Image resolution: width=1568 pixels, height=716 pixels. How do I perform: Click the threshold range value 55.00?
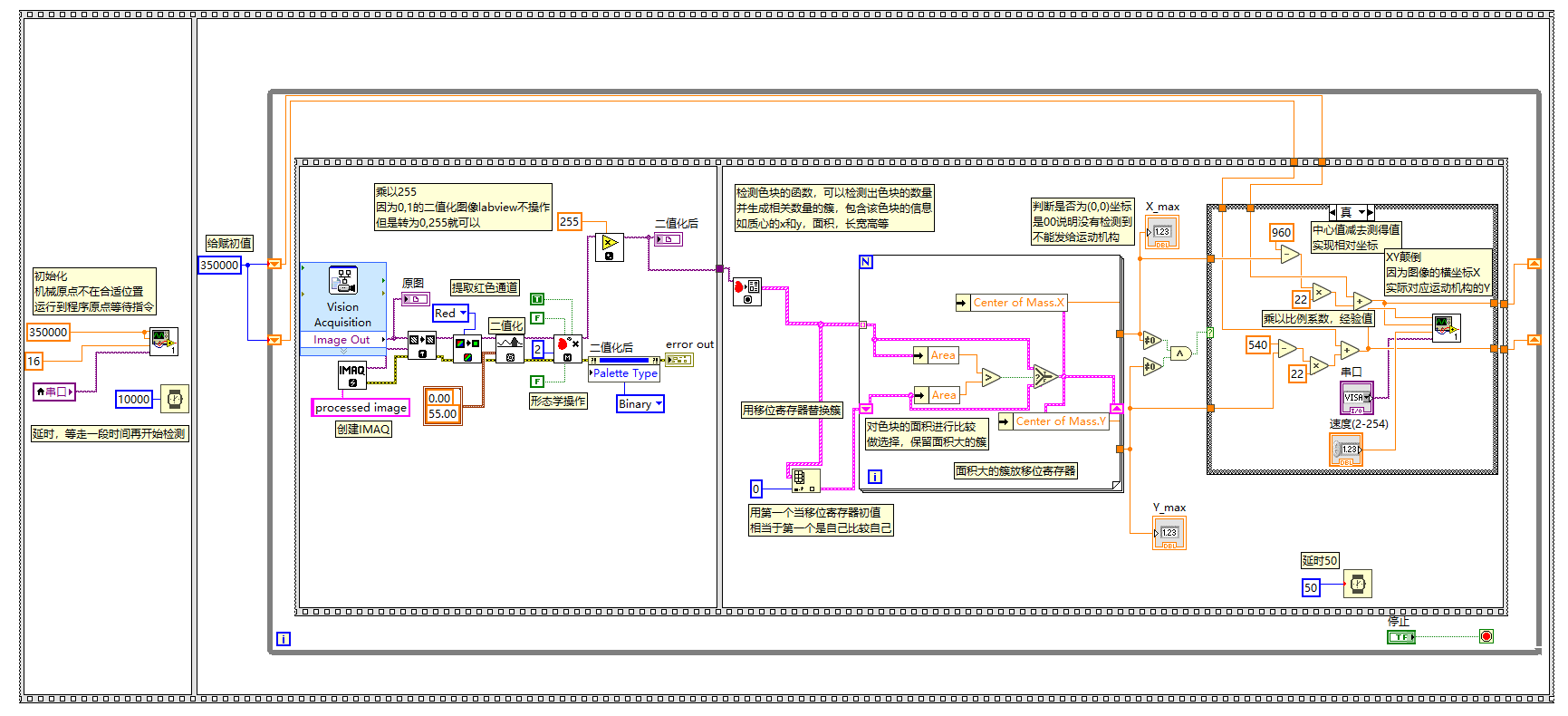442,414
